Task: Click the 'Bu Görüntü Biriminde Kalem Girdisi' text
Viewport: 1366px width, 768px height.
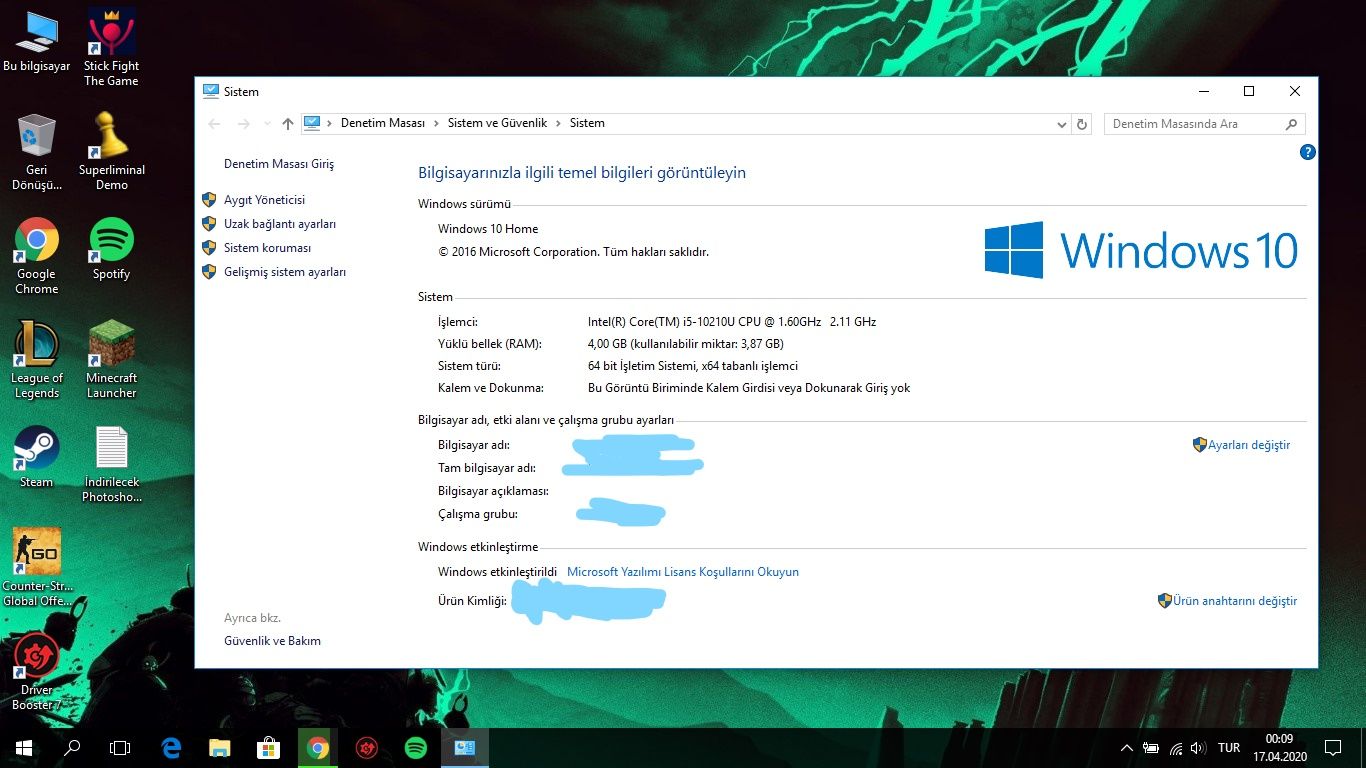Action: tap(749, 388)
